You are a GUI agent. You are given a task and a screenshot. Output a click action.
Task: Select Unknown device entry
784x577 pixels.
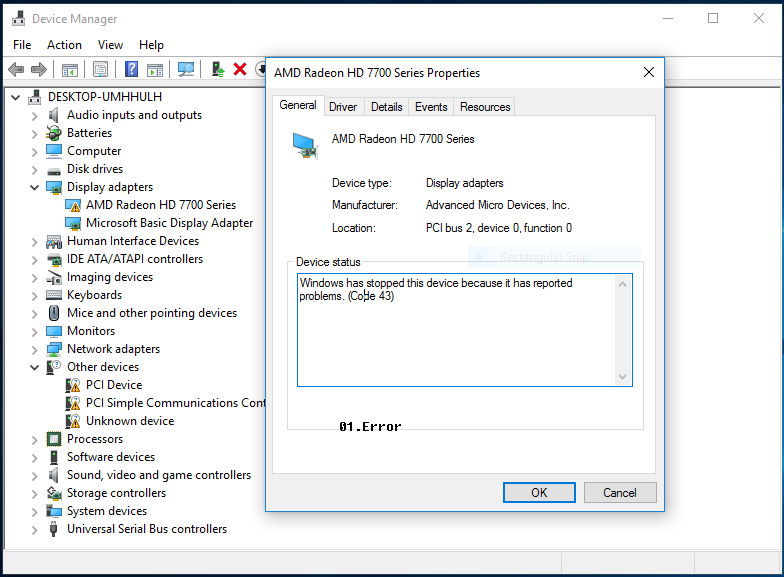coord(130,421)
